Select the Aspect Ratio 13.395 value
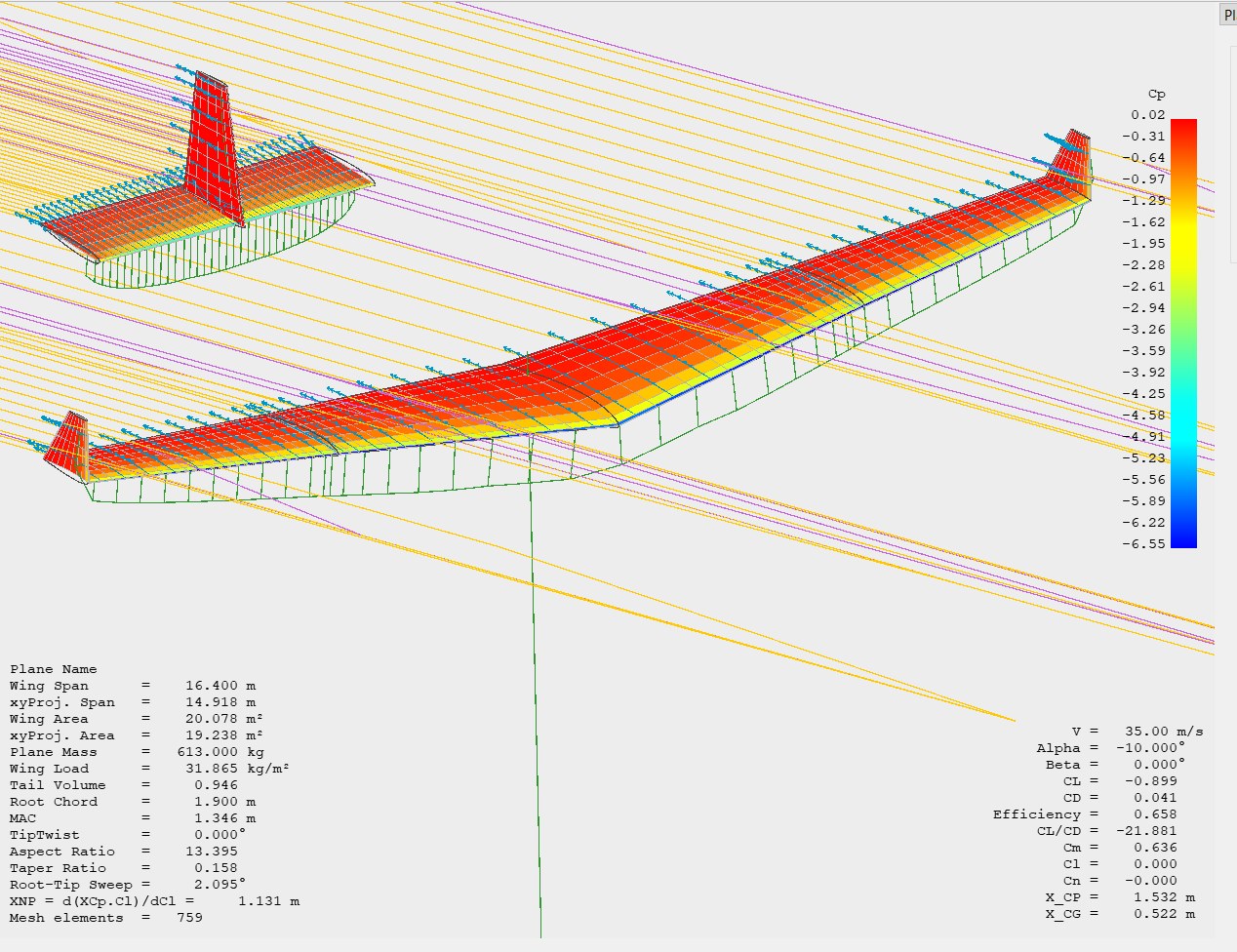 pyautogui.click(x=212, y=852)
